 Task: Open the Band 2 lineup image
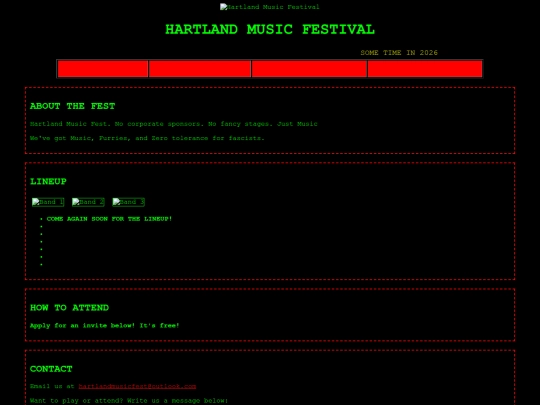(x=88, y=202)
